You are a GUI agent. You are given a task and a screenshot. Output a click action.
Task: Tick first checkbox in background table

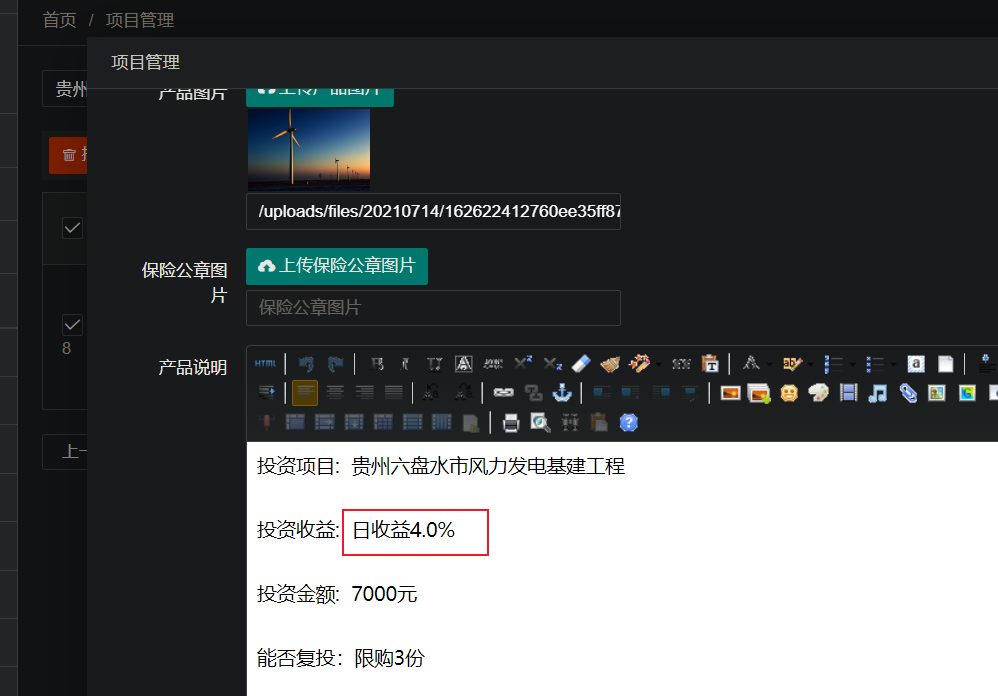(x=73, y=228)
